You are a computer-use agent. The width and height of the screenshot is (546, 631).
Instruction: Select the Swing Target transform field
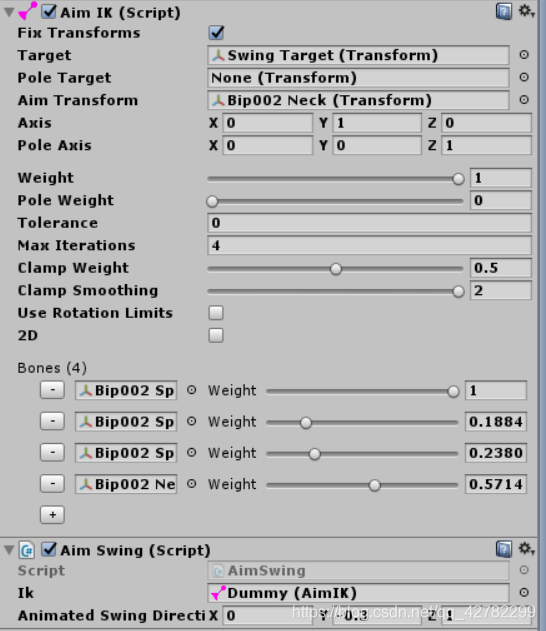[x=358, y=55]
